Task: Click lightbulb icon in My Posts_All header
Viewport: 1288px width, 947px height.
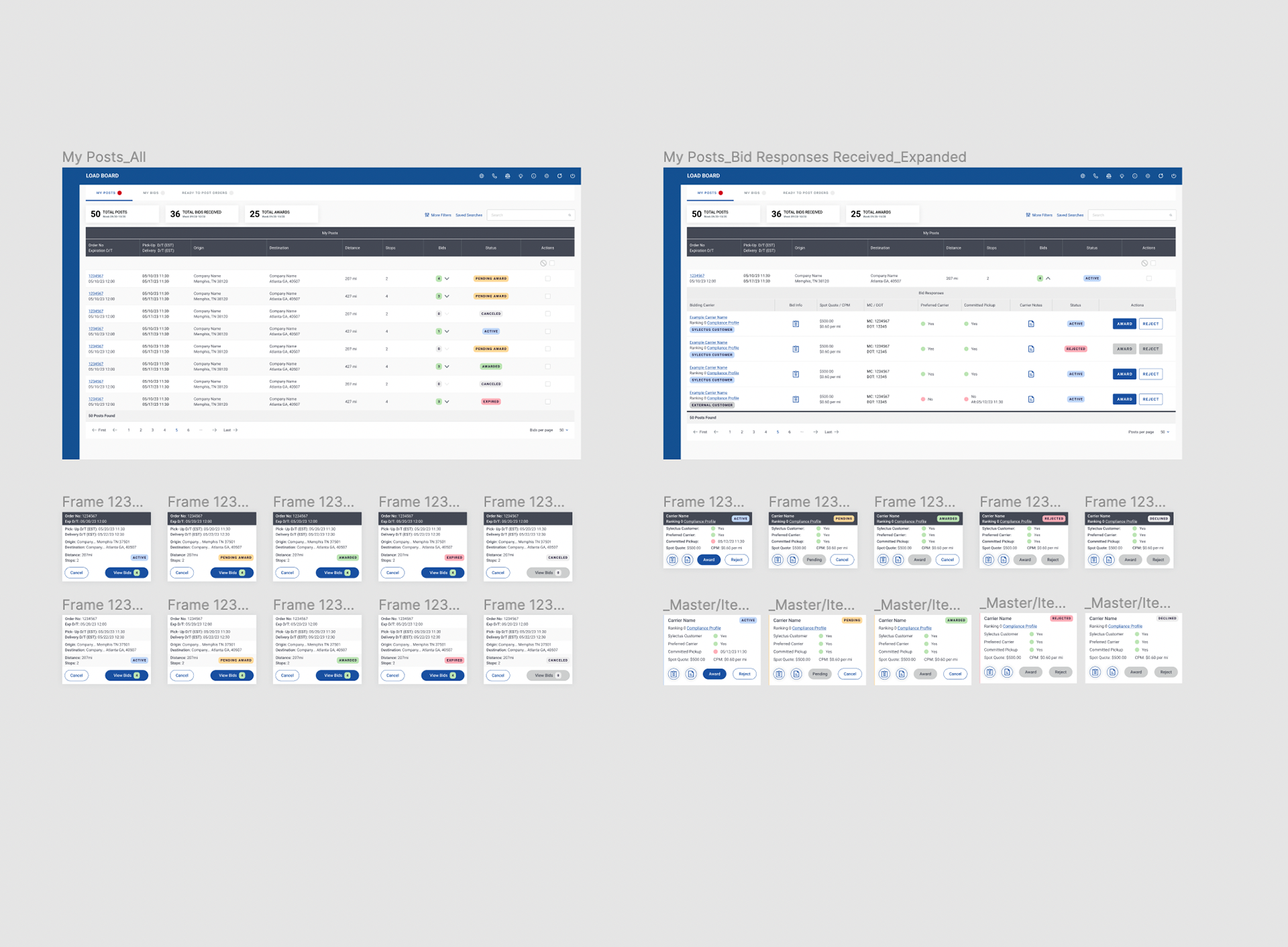Action: click(x=521, y=176)
